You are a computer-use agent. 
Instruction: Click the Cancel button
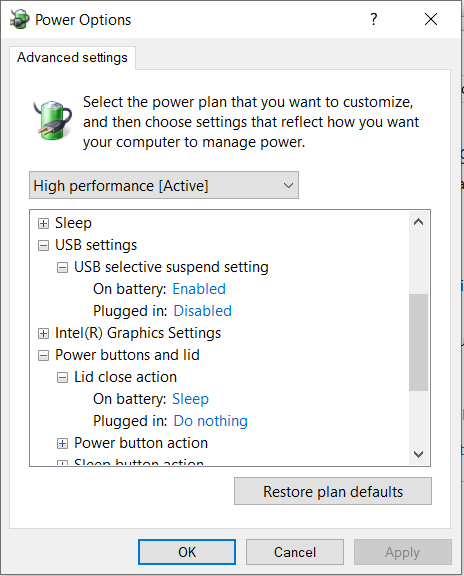point(295,552)
